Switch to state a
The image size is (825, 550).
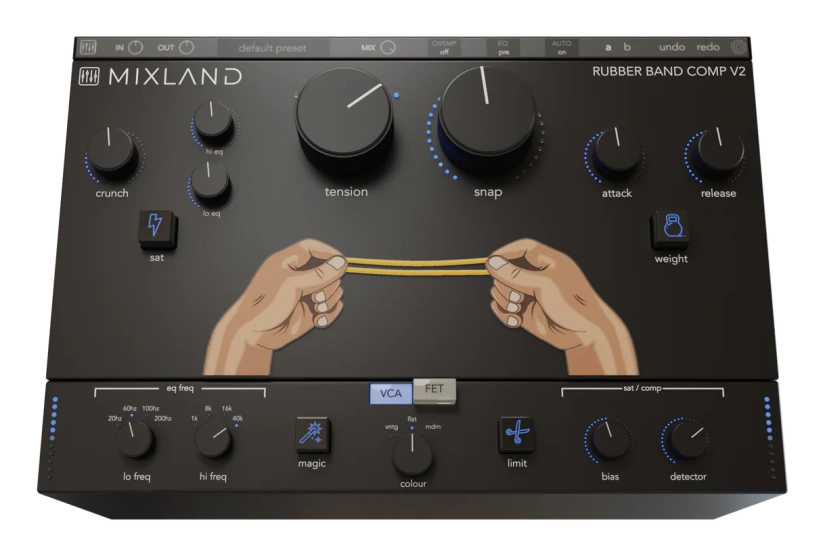tap(608, 47)
